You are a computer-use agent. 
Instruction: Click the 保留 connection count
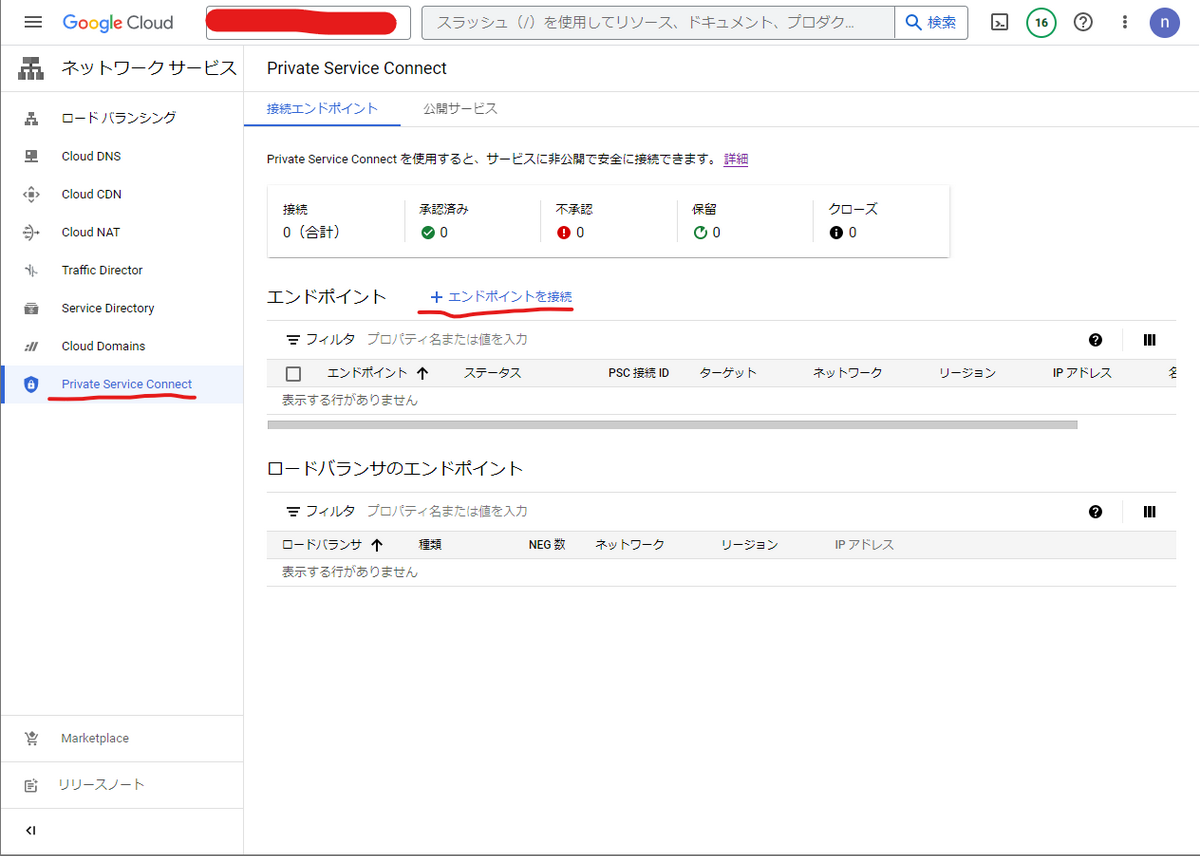pos(706,232)
